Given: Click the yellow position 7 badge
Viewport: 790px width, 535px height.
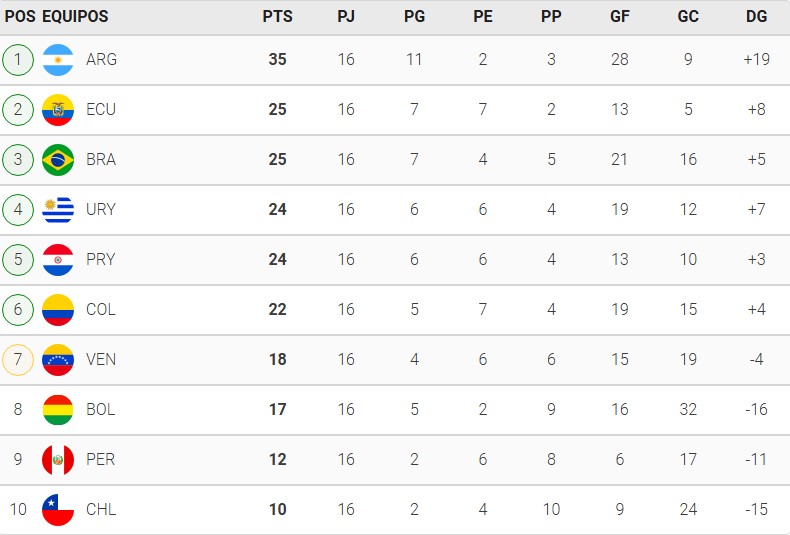Looking at the screenshot, I should (18, 360).
